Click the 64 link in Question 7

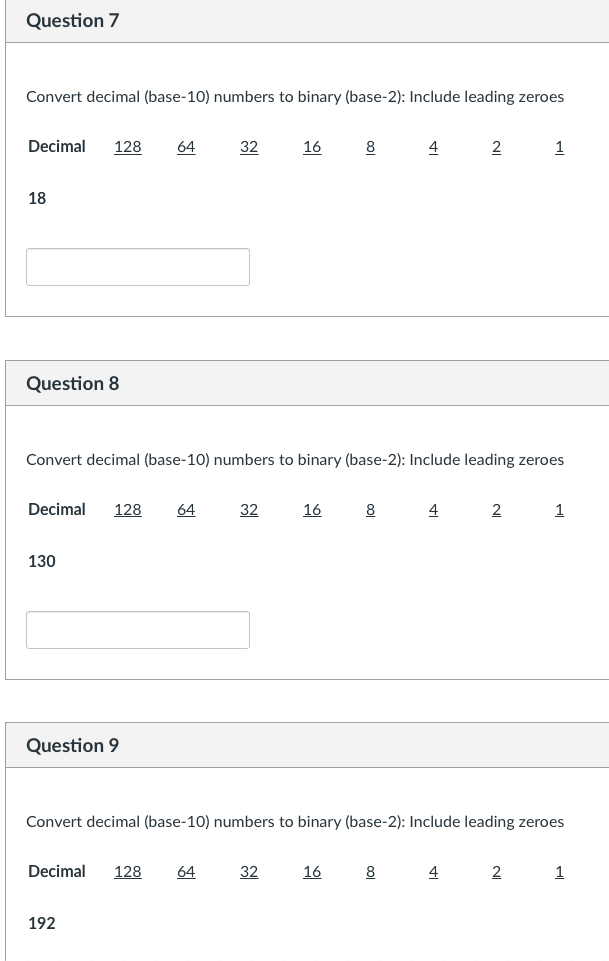pyautogui.click(x=186, y=146)
